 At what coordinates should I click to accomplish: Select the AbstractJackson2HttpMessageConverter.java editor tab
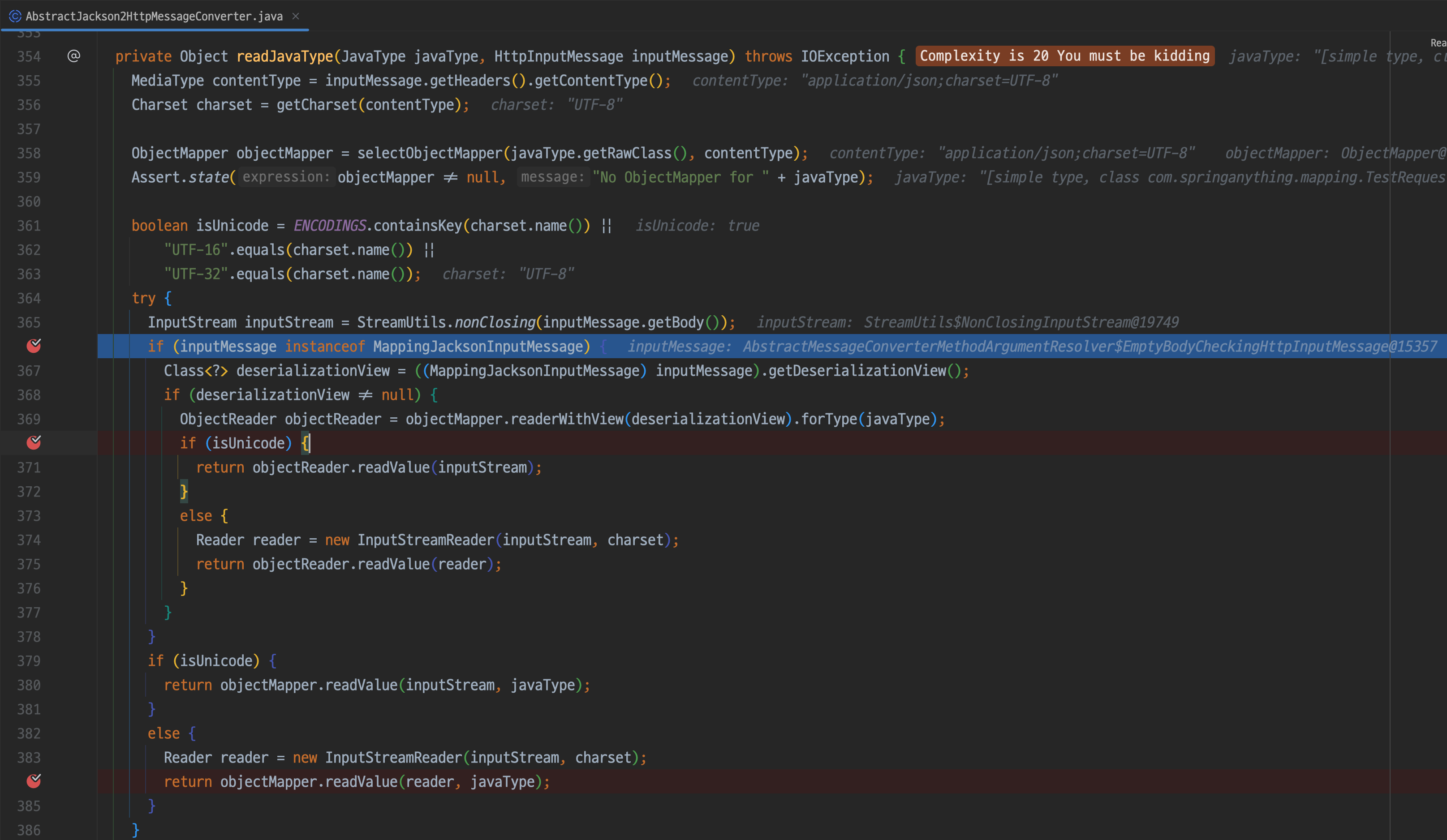click(x=154, y=16)
